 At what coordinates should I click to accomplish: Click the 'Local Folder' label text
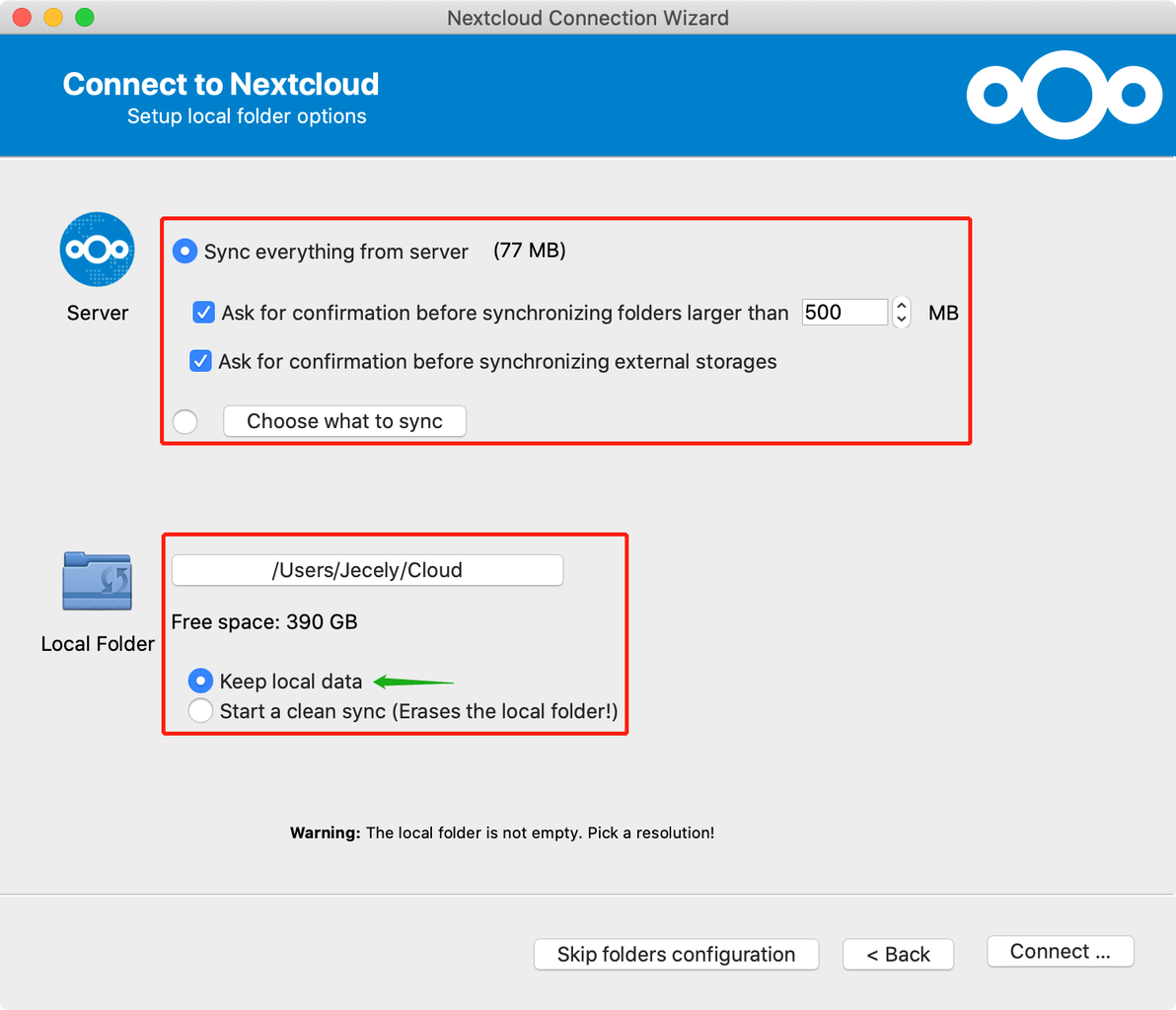[x=98, y=643]
